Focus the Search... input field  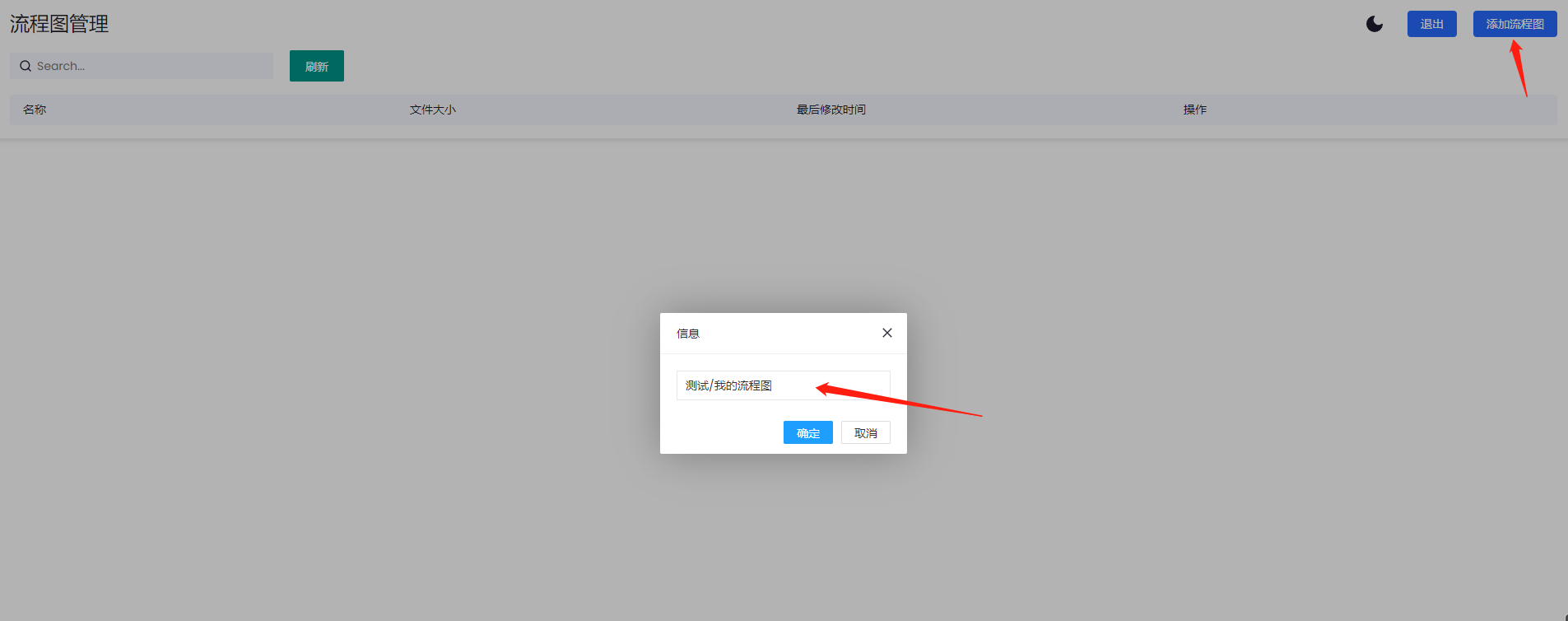coord(142,66)
